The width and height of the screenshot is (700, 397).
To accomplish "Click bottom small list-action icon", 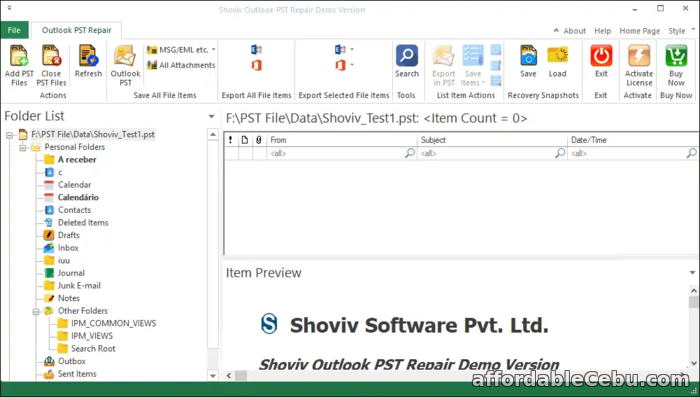I will tap(496, 81).
